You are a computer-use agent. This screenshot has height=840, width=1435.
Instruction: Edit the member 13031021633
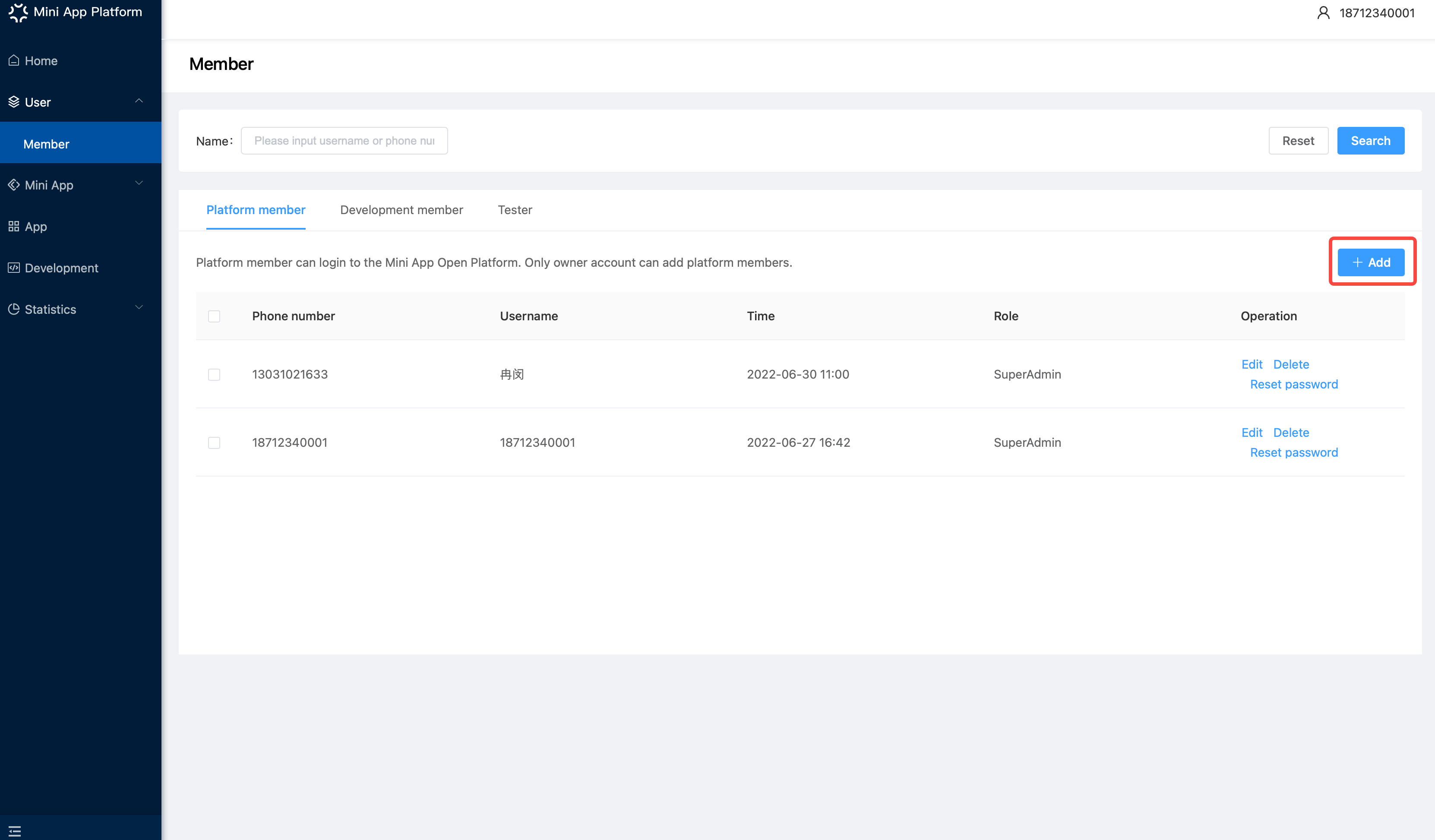pyautogui.click(x=1252, y=364)
